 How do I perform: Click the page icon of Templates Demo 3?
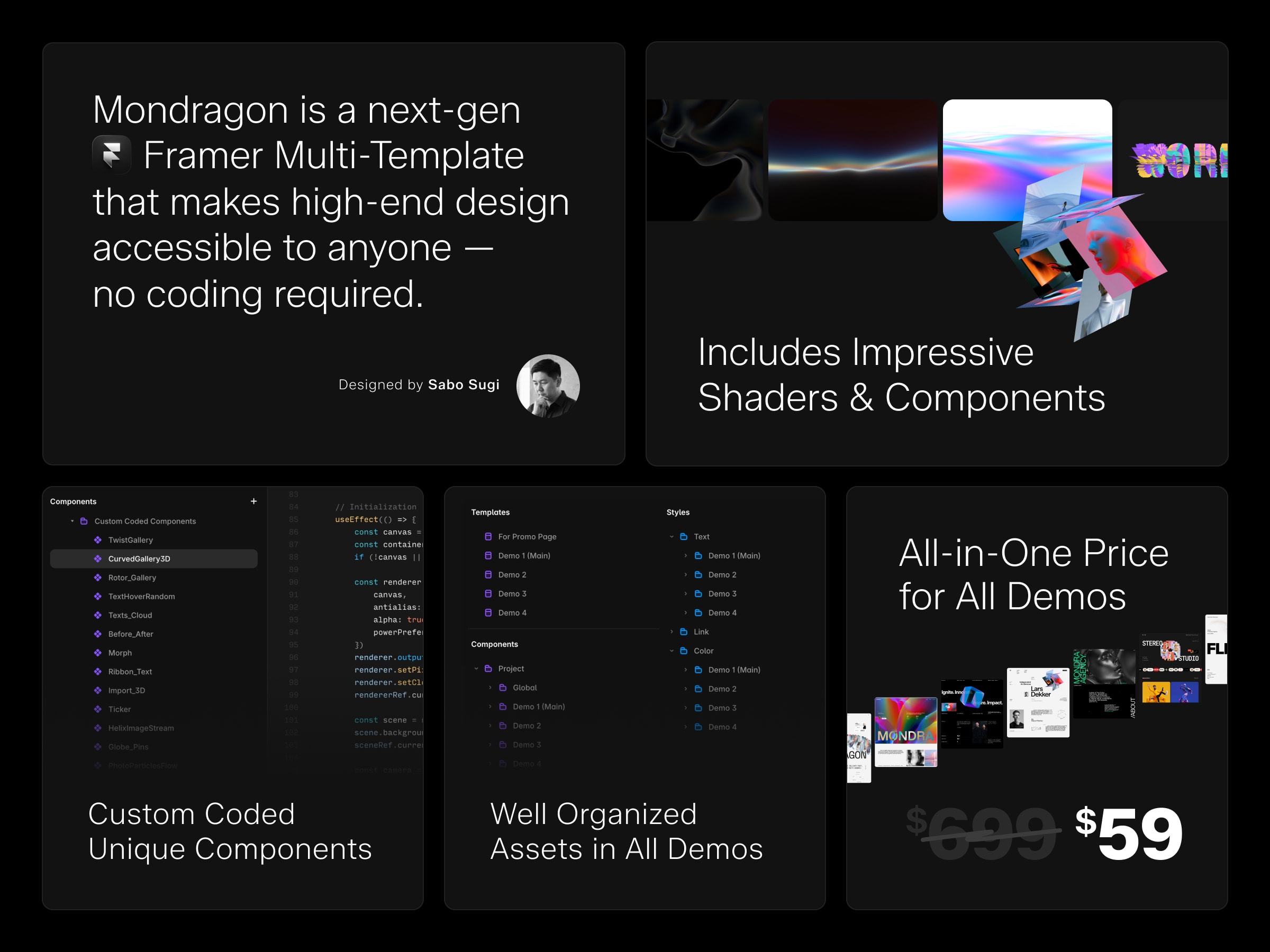[488, 593]
